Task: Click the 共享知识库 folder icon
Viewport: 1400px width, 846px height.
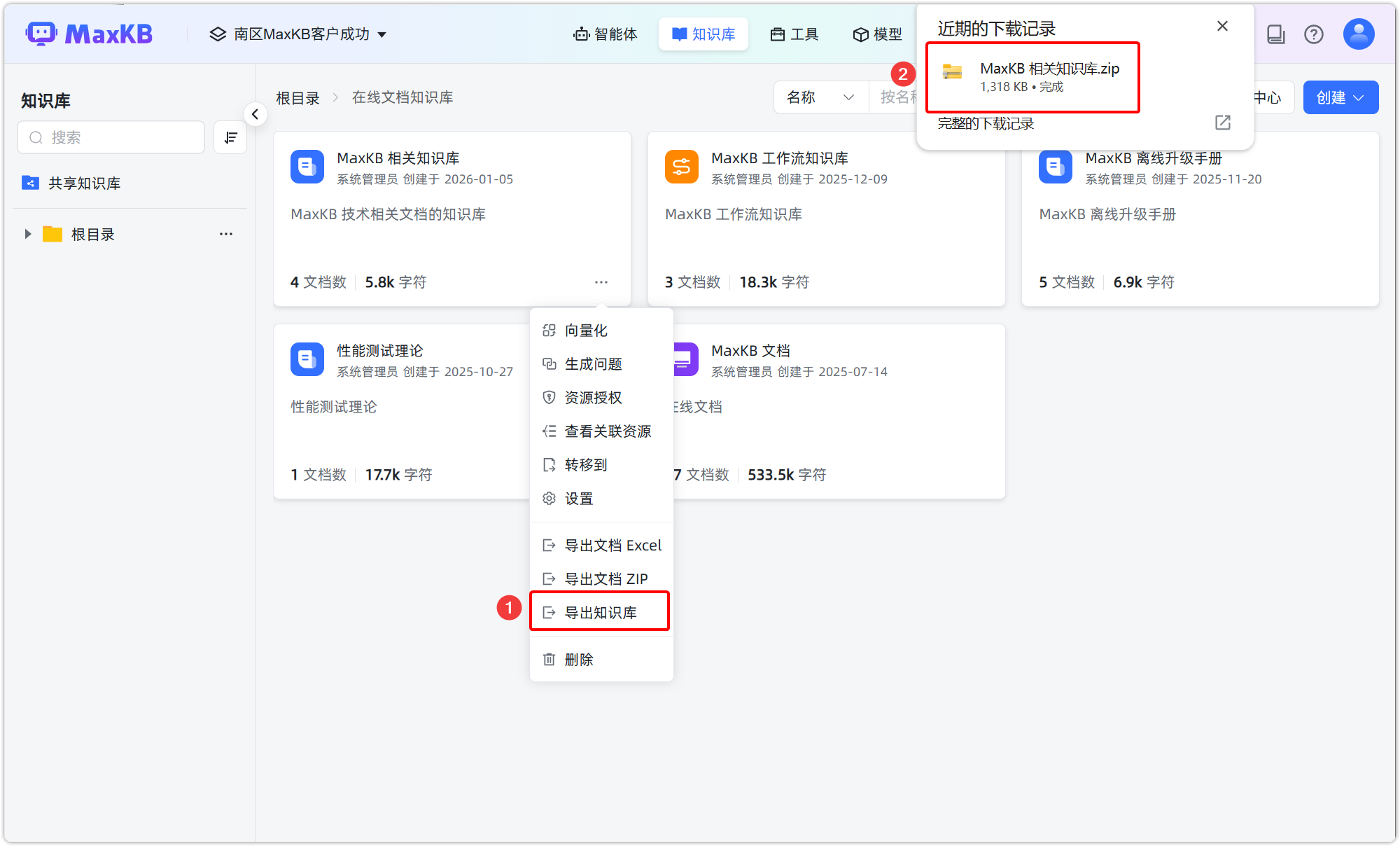Action: (x=30, y=183)
